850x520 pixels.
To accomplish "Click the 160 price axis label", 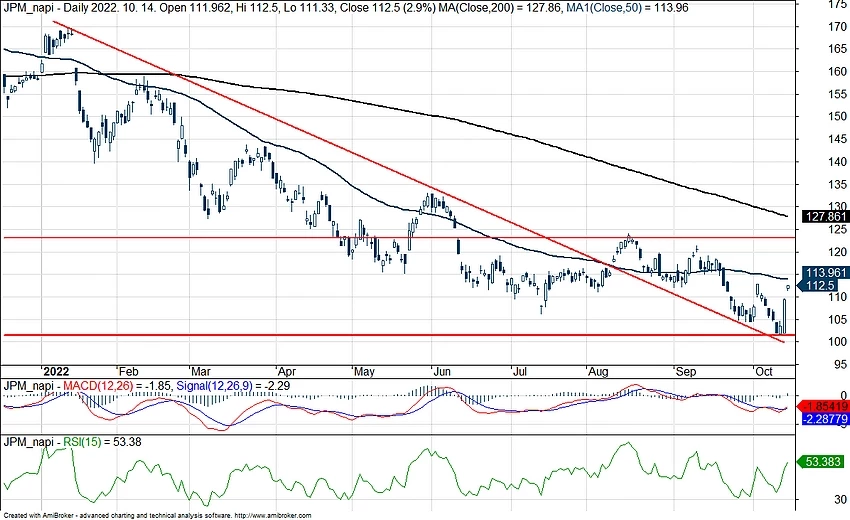I will tap(837, 71).
